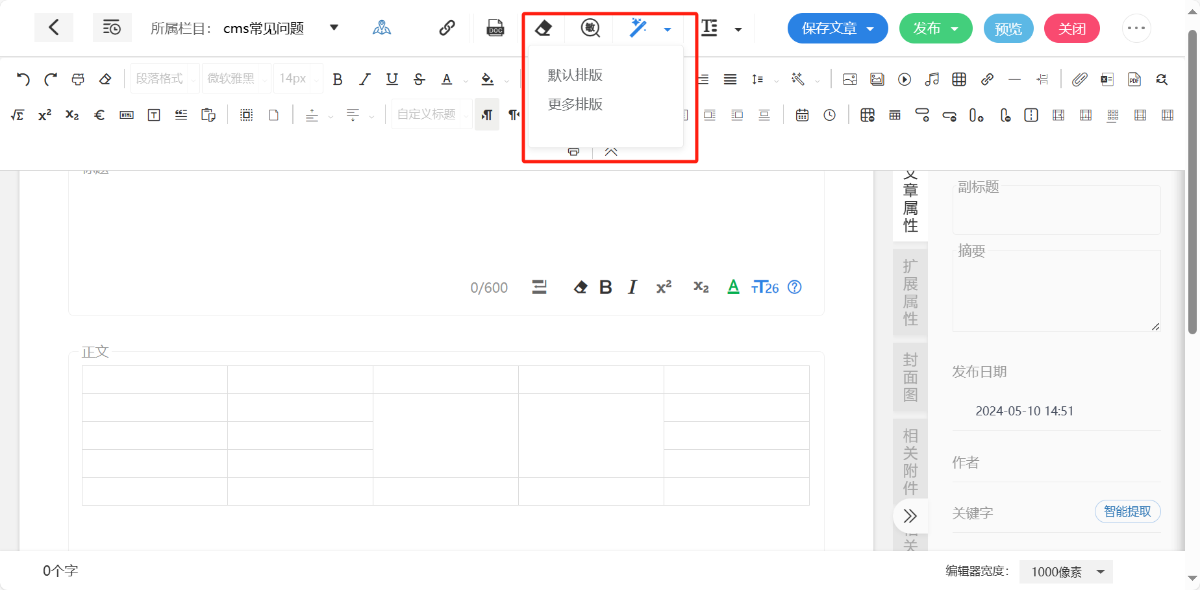Expand the 保存文章 button dropdown arrow

tap(870, 29)
